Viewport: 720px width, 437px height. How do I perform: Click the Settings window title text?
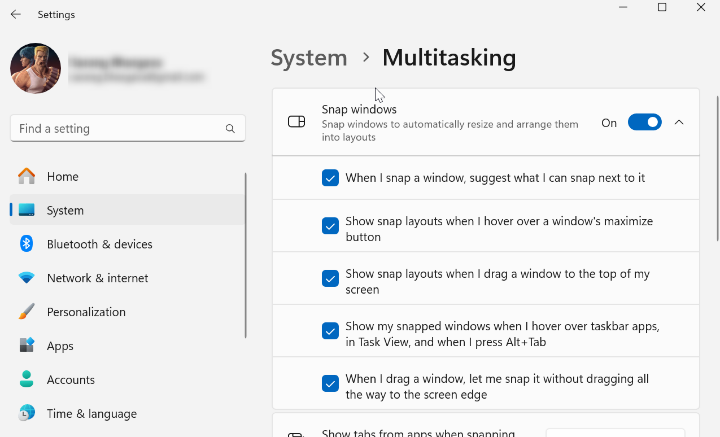56,15
